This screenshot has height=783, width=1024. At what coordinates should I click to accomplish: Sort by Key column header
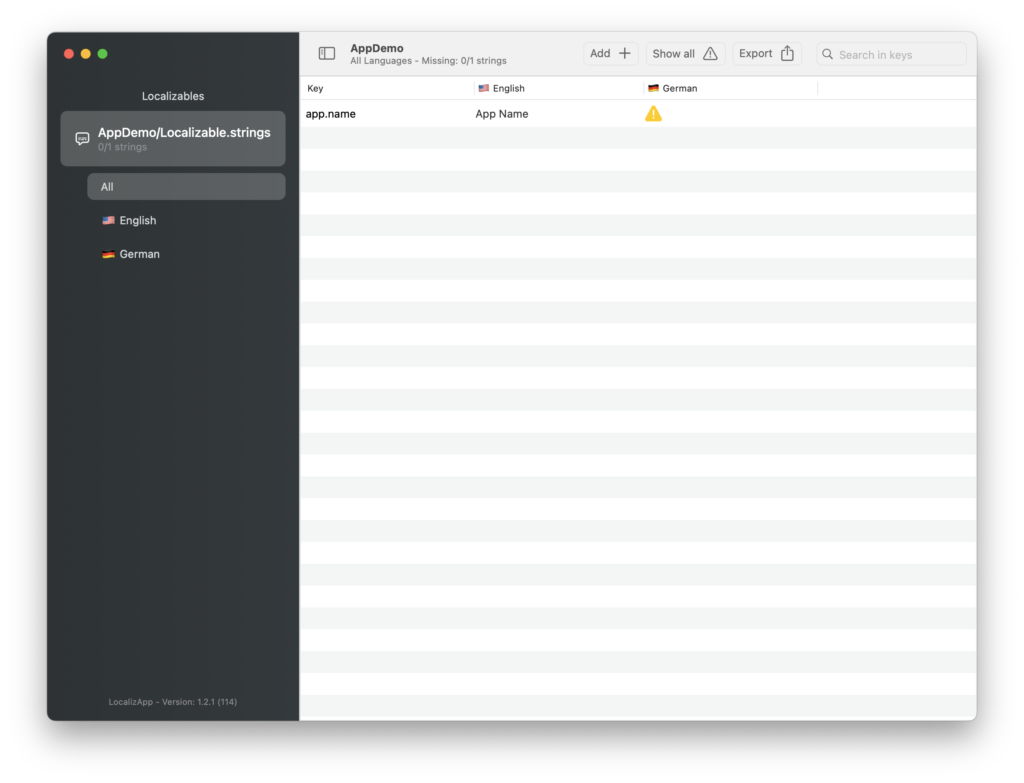click(387, 88)
